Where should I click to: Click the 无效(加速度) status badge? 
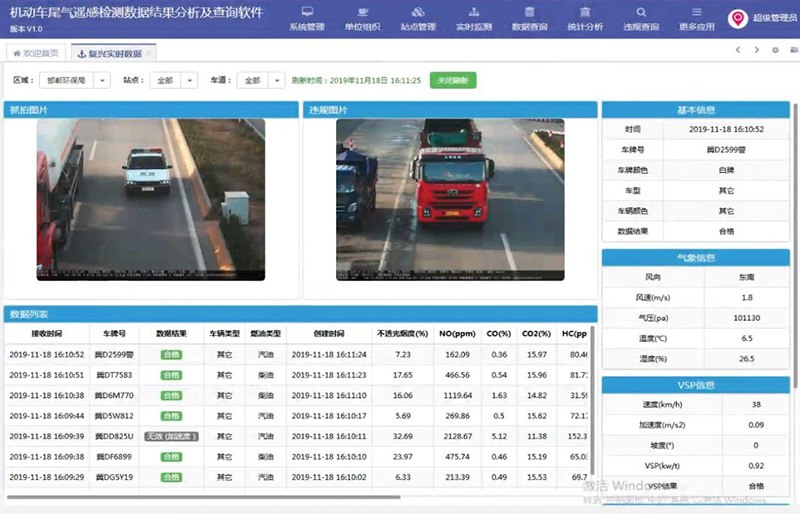pos(171,436)
